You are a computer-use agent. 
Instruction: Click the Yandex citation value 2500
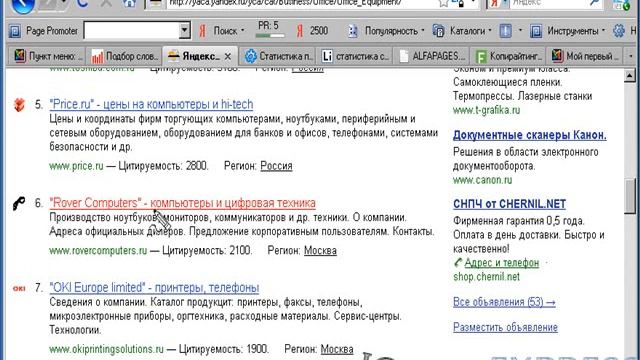click(319, 31)
